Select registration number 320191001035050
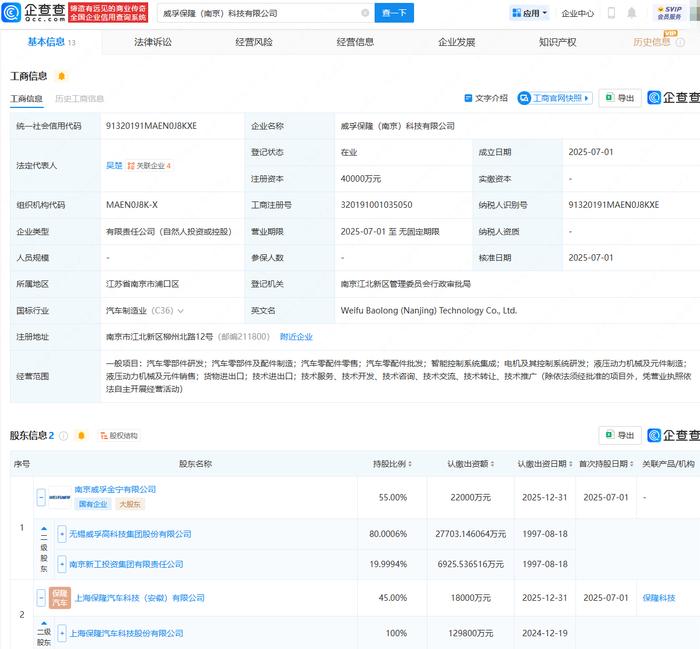 click(x=376, y=205)
